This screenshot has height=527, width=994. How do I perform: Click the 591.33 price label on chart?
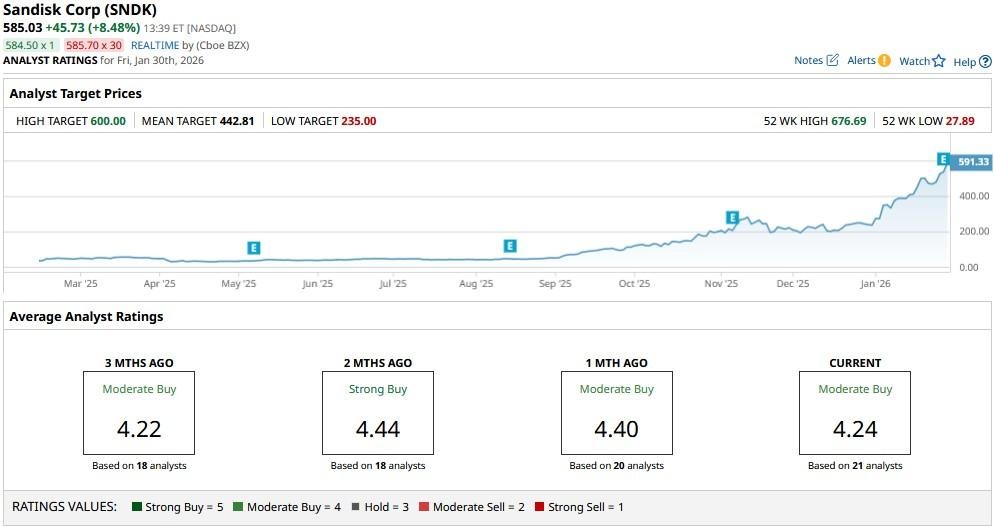pos(972,162)
